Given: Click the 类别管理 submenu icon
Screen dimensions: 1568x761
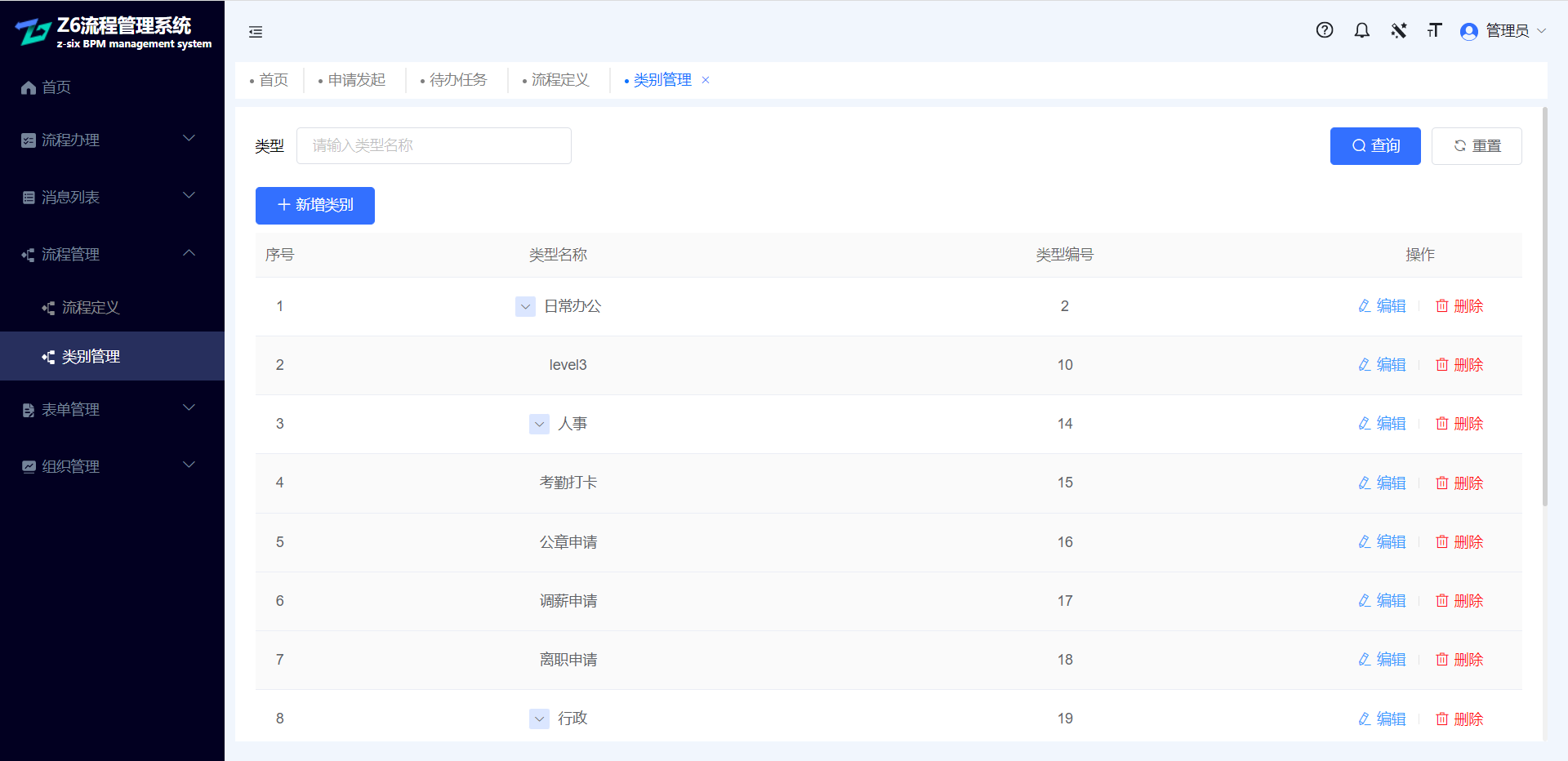Looking at the screenshot, I should pos(49,357).
